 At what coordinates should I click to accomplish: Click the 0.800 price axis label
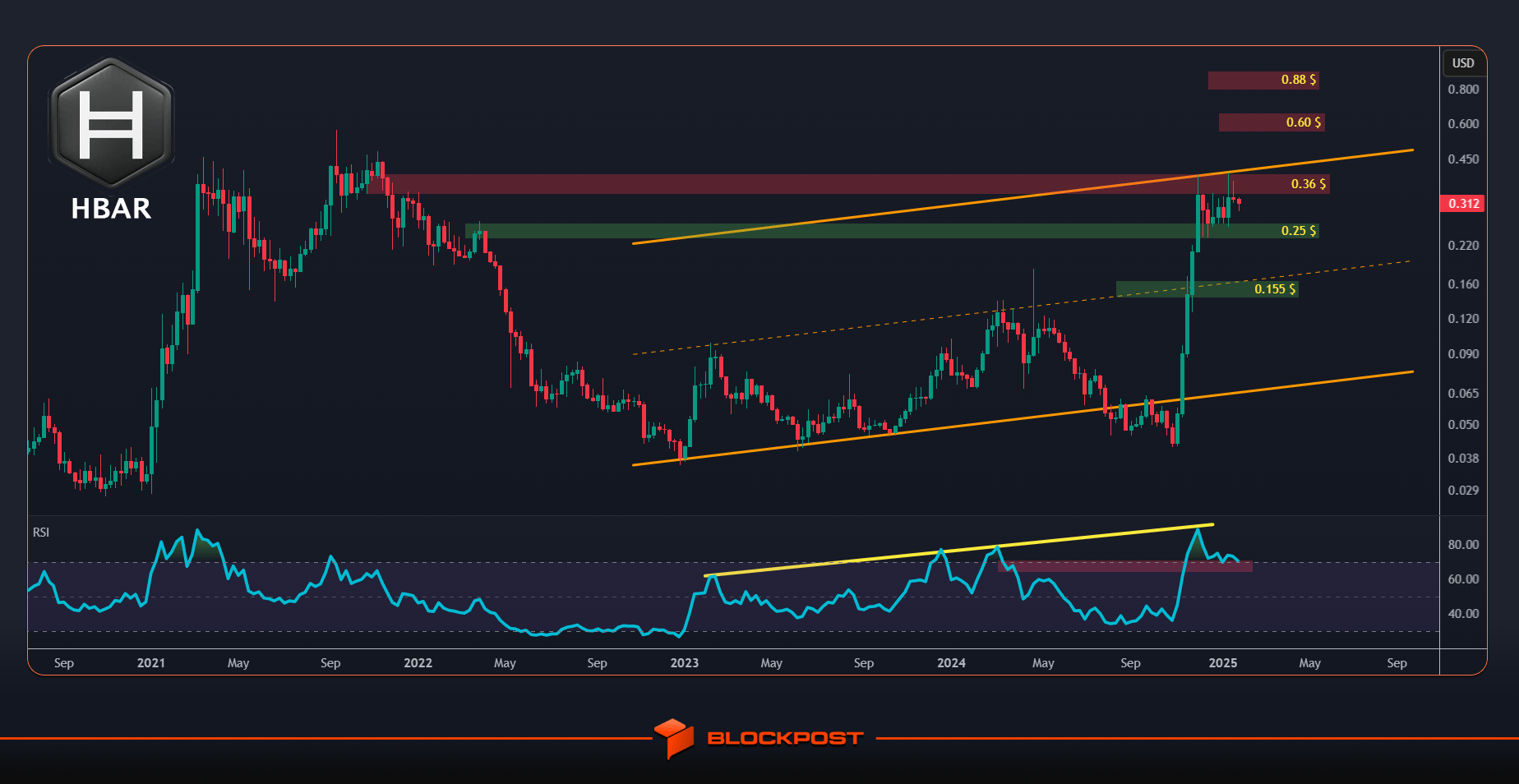pyautogui.click(x=1463, y=90)
